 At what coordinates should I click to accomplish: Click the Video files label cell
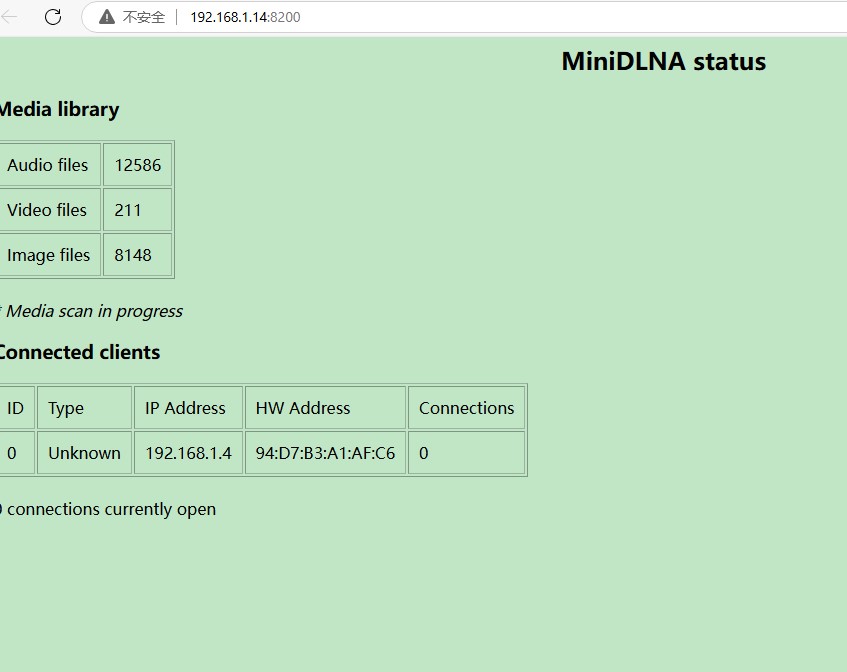pos(50,210)
